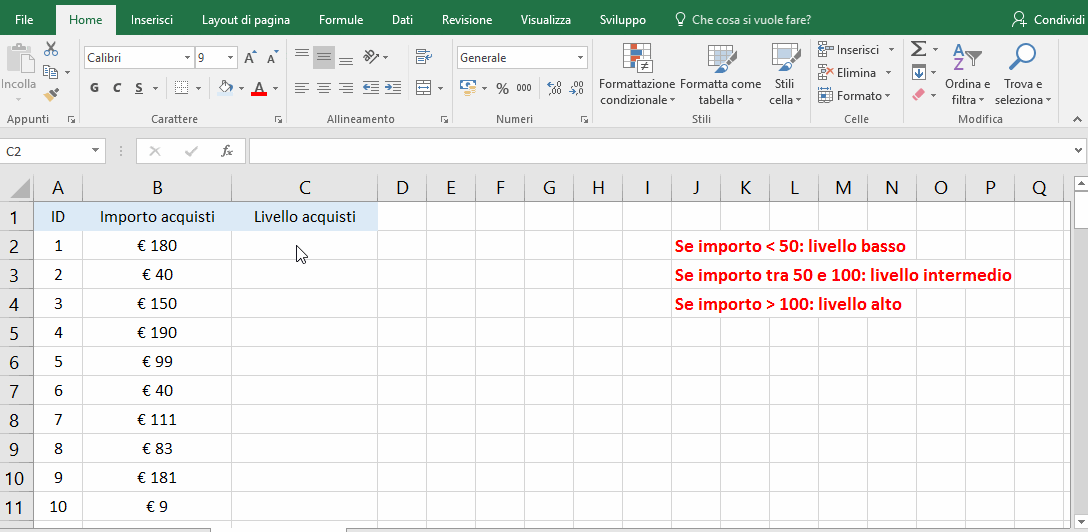Click Decrease Decimal icon
Viewport: 1088px width, 532px height.
click(577, 88)
